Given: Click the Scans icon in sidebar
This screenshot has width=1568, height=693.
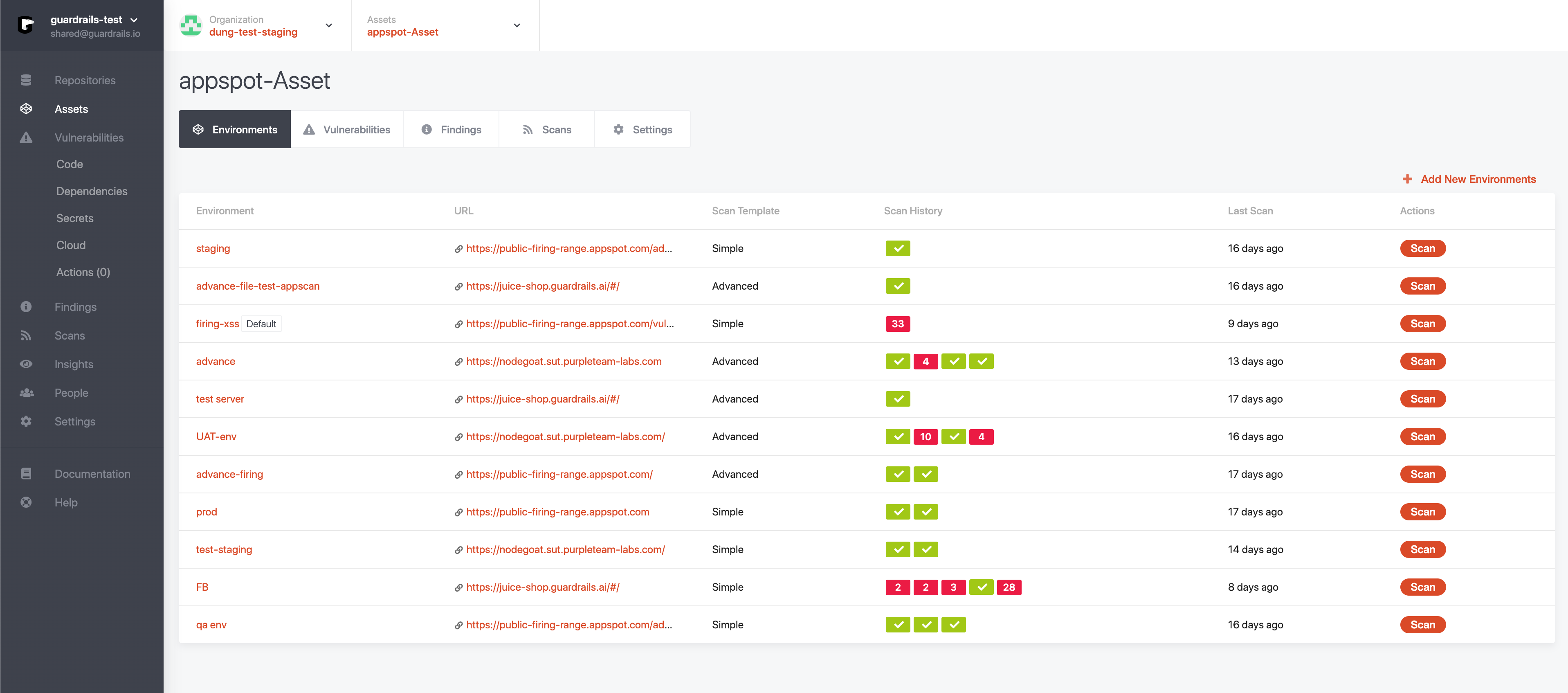Looking at the screenshot, I should click(x=26, y=335).
